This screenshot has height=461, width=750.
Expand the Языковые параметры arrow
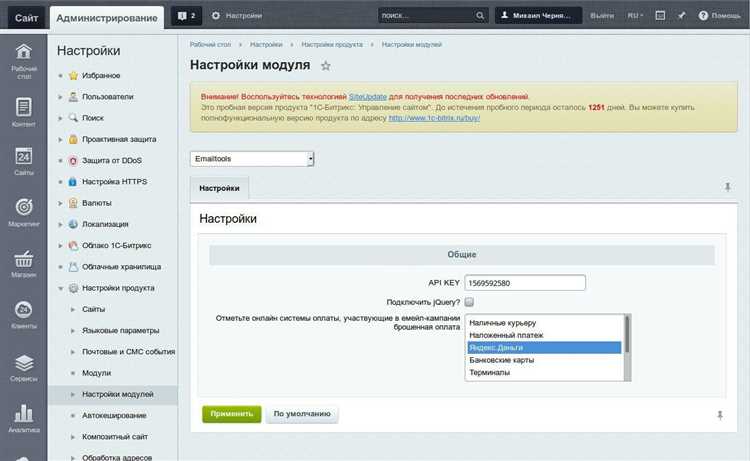pyautogui.click(x=73, y=331)
